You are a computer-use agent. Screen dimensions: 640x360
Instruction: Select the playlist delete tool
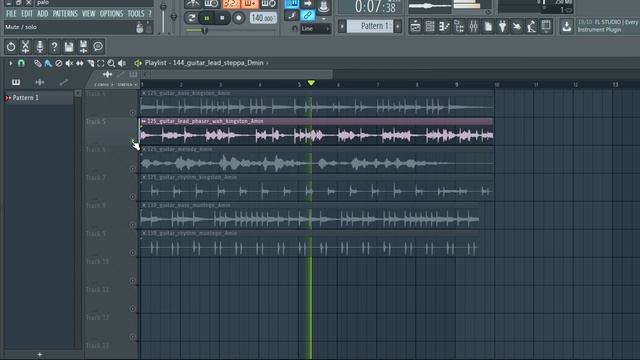(x=59, y=63)
